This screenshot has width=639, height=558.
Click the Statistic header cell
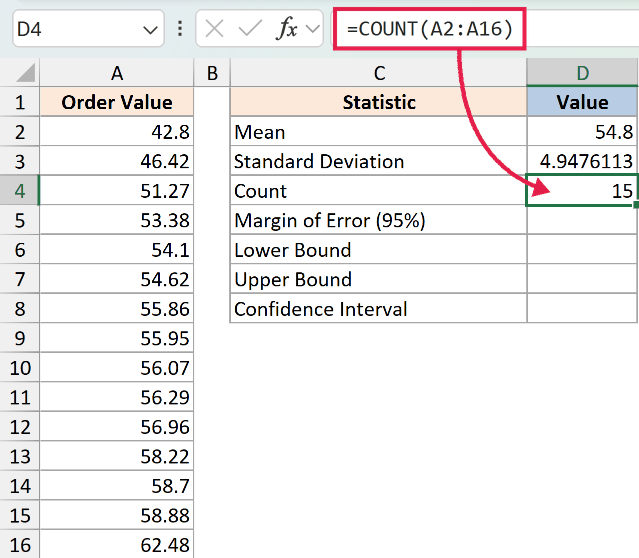tap(379, 102)
